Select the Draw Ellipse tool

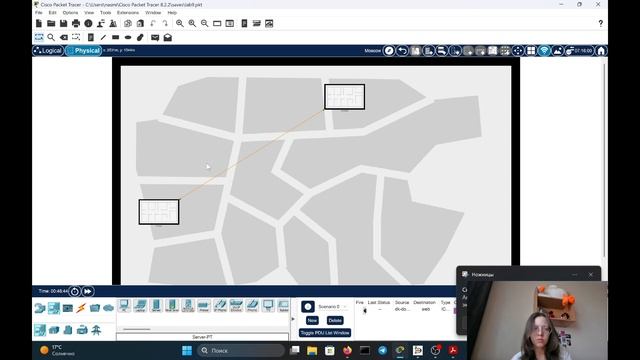coord(128,38)
